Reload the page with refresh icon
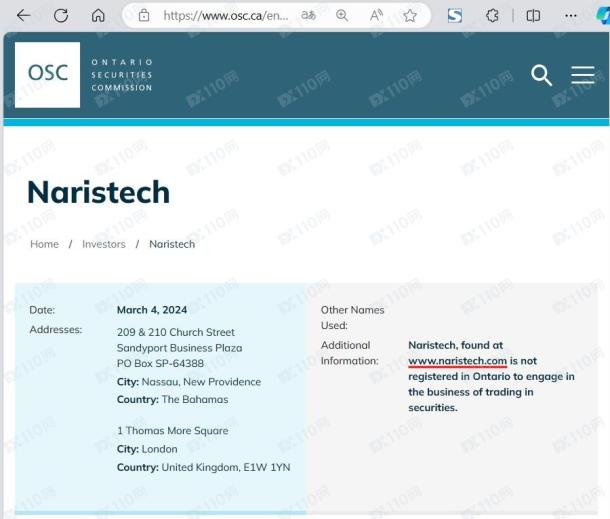This screenshot has width=610, height=519. [x=61, y=16]
